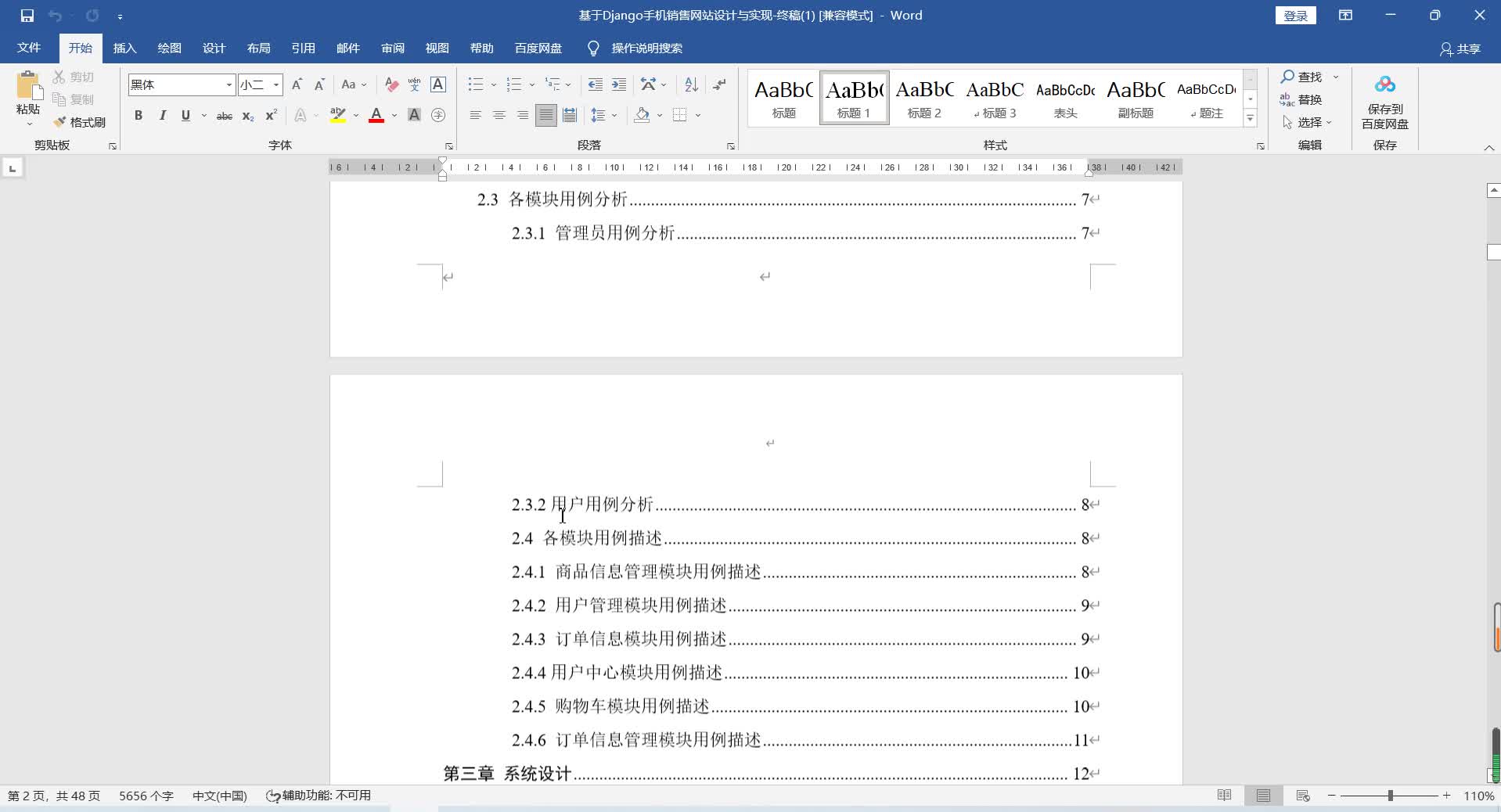The image size is (1501, 812).
Task: Apply the 标题 2 style
Action: click(x=923, y=97)
